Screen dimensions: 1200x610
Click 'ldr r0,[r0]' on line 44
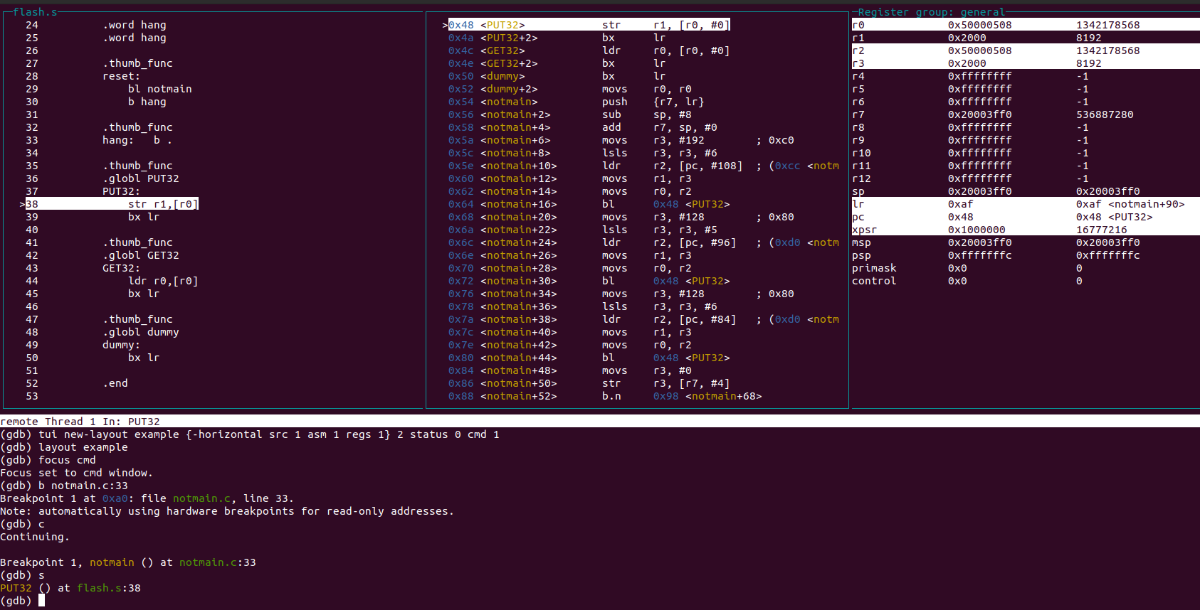click(163, 280)
